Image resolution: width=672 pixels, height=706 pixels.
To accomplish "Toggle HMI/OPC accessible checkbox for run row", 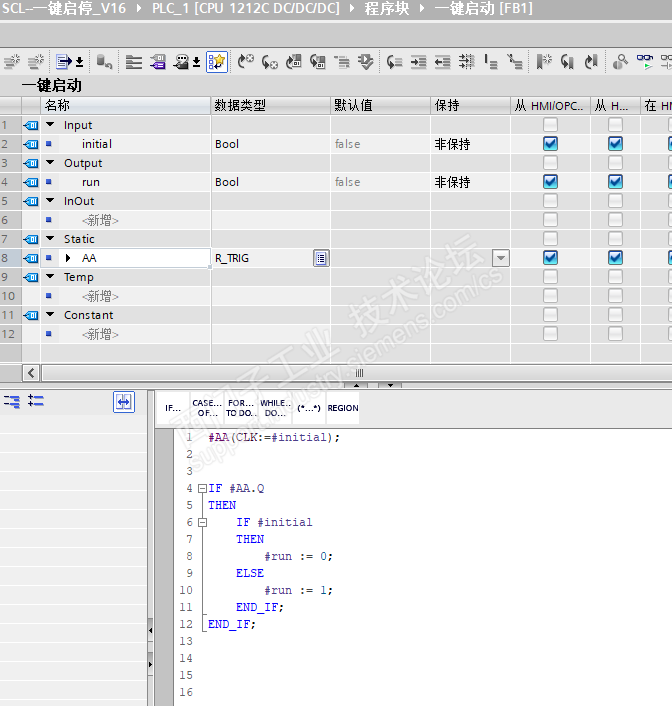I will tap(550, 182).
